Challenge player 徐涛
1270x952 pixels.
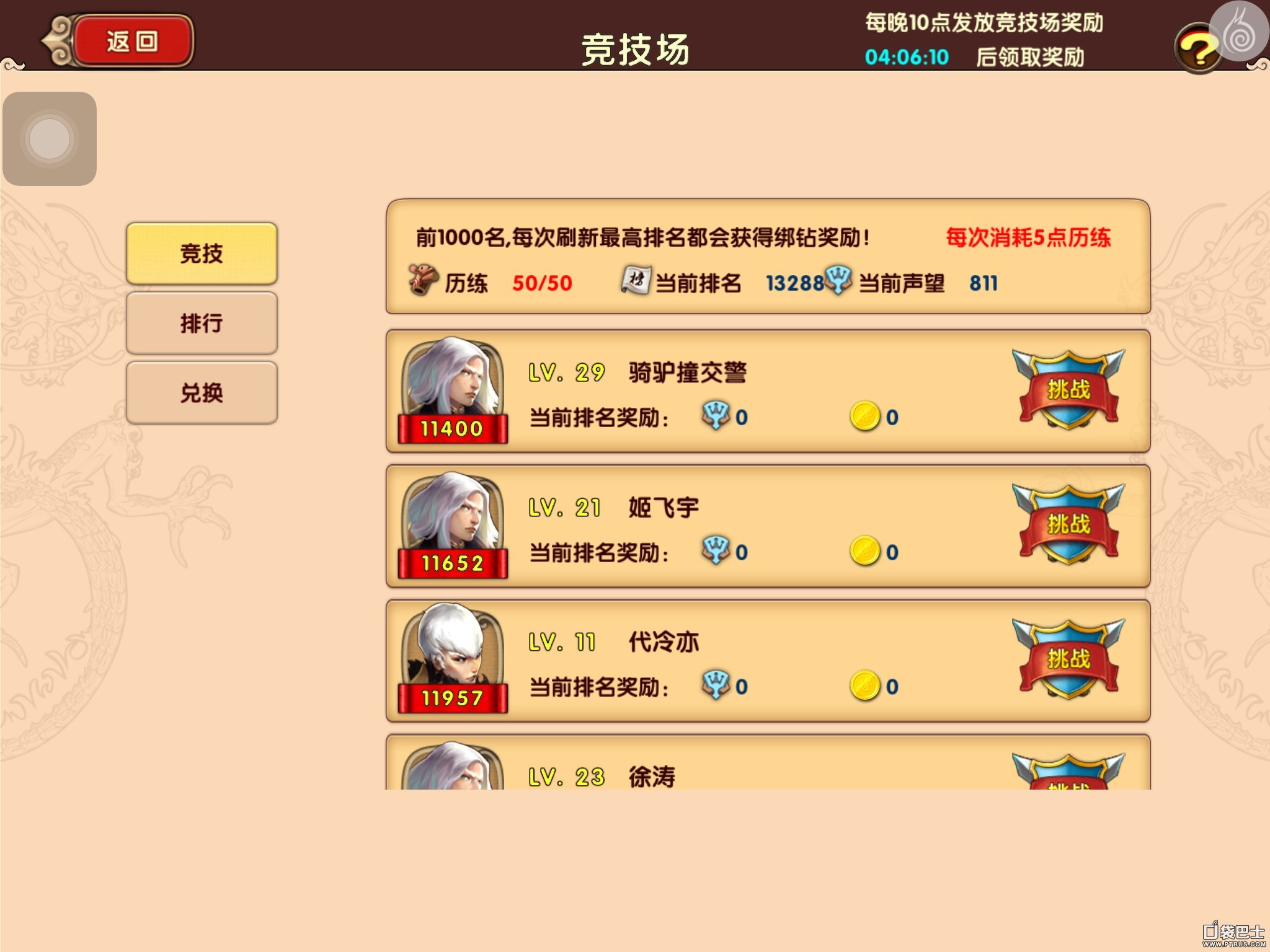[1068, 772]
